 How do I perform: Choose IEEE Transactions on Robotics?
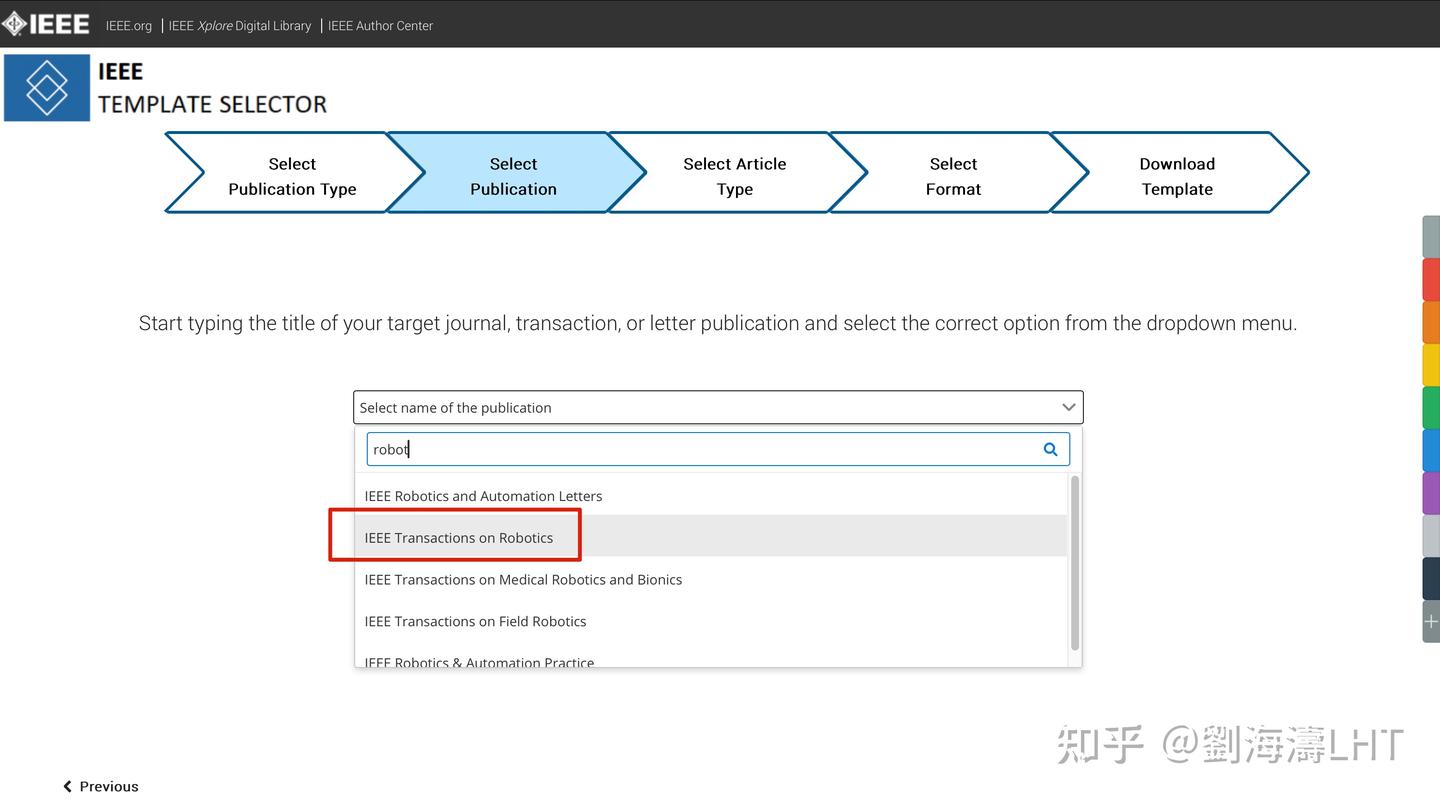pyautogui.click(x=711, y=537)
